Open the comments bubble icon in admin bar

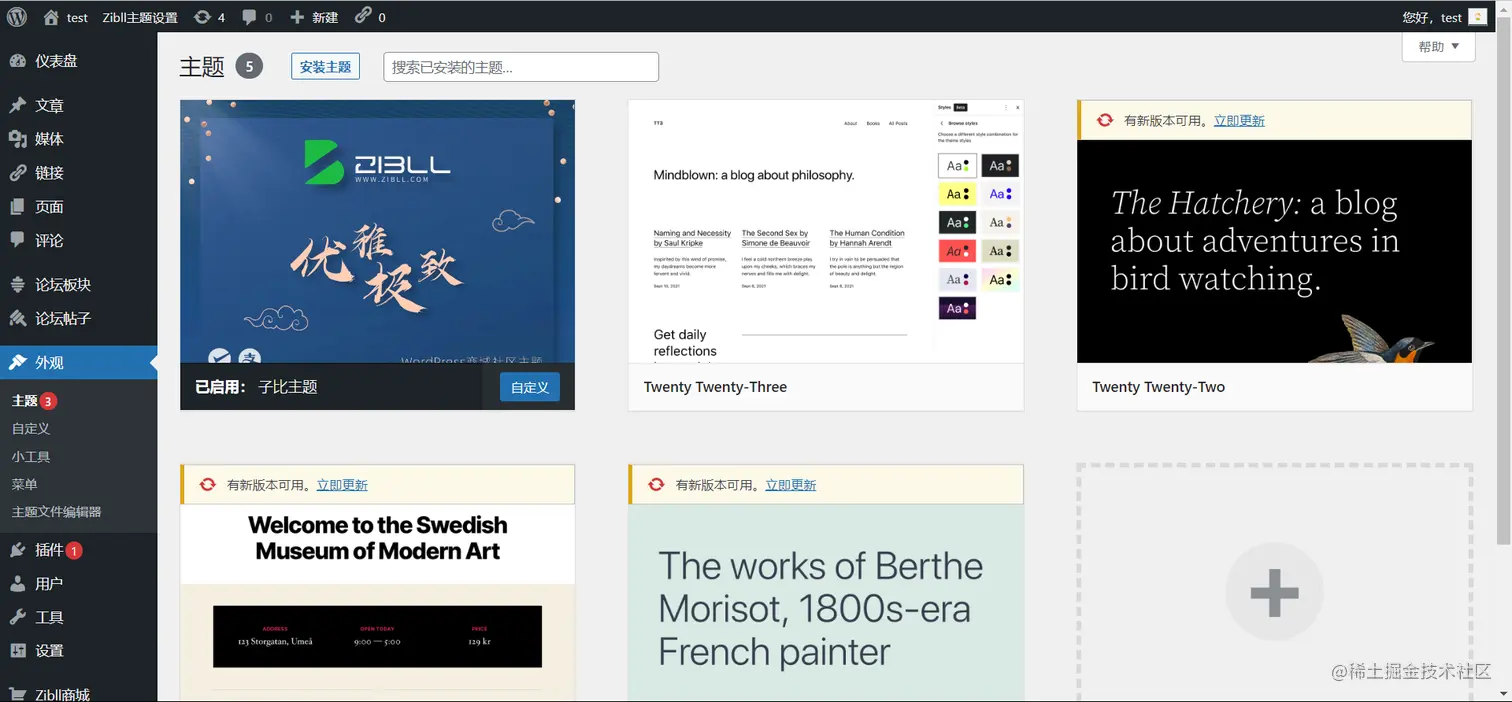(249, 17)
